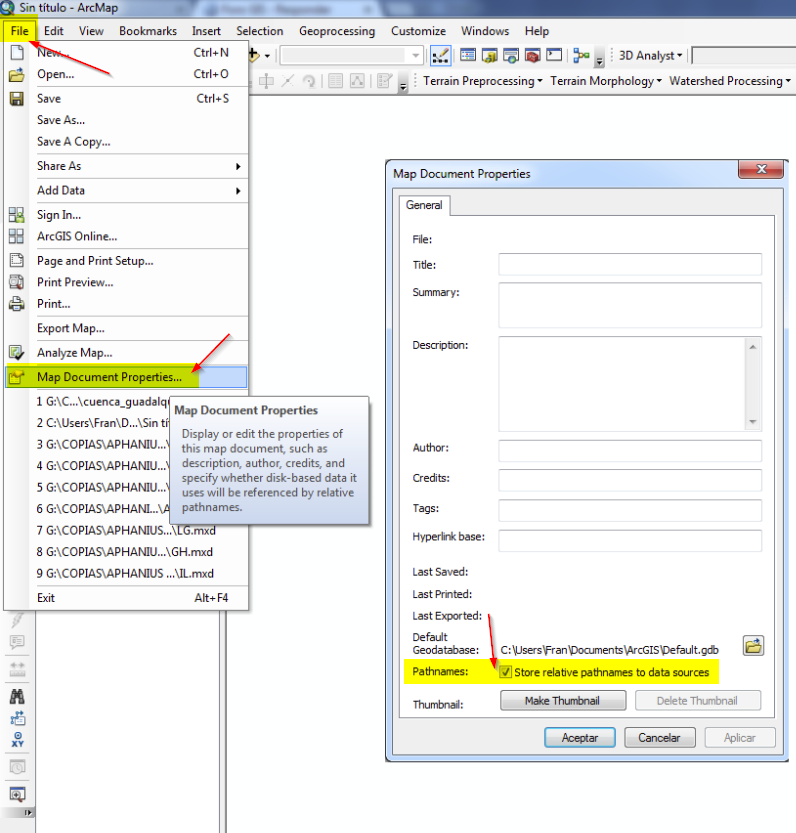
Task: Click the Cancelar button
Action: (x=659, y=737)
